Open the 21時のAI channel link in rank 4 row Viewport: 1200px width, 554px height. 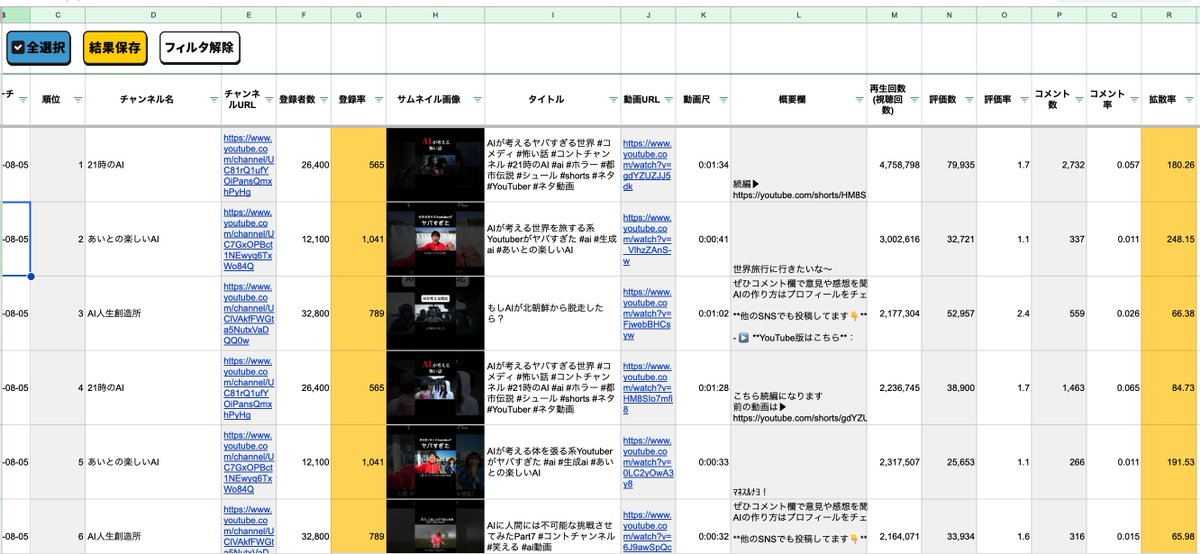point(247,387)
